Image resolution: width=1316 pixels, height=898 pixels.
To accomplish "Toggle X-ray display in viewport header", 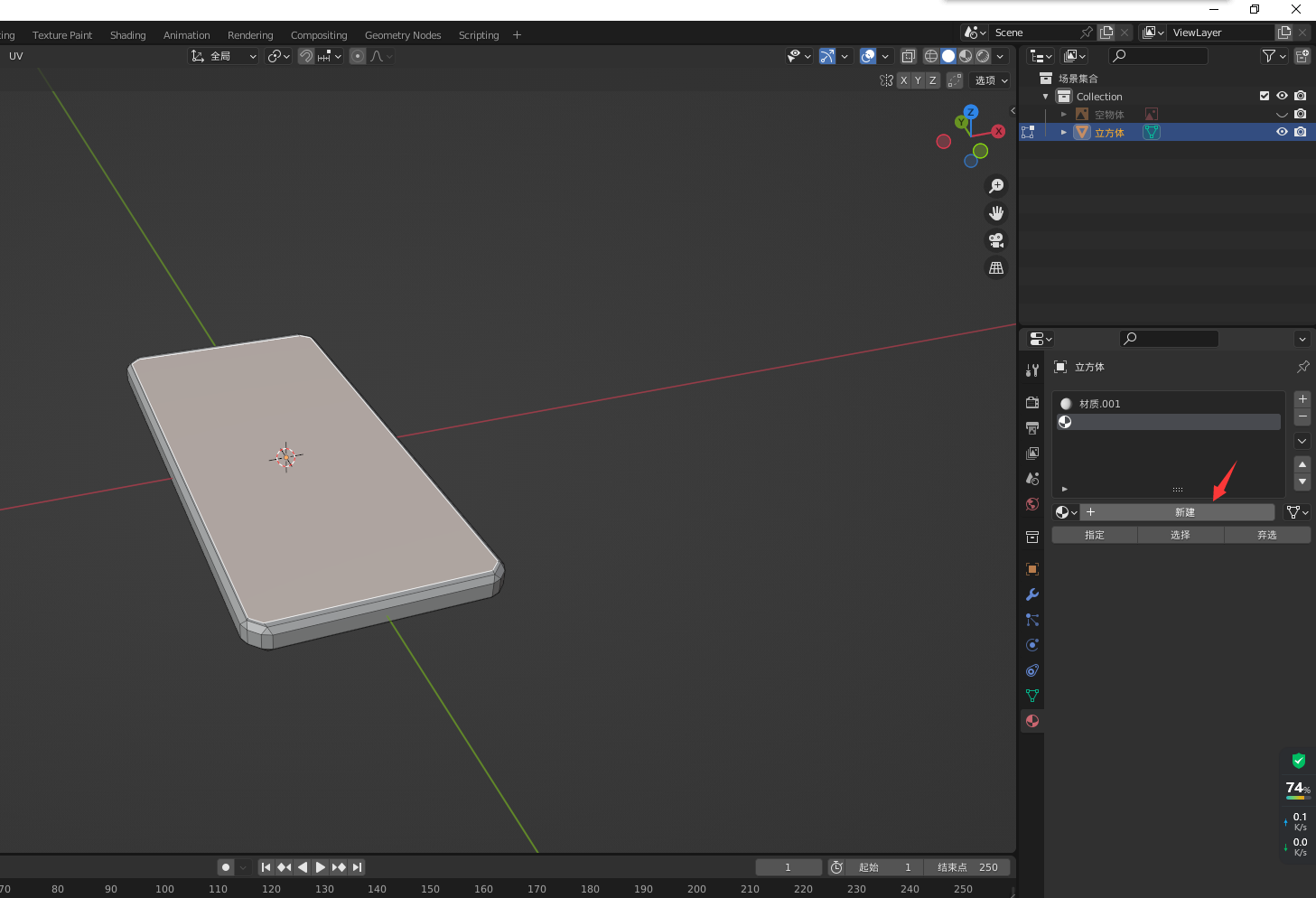I will pos(909,56).
